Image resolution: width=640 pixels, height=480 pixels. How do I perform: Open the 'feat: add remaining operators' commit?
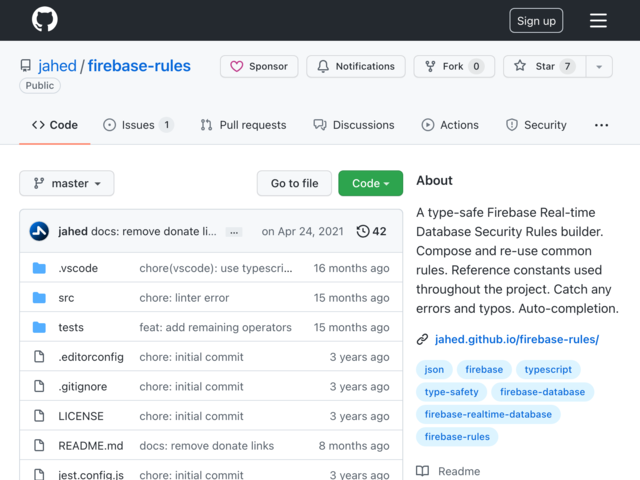(x=216, y=327)
